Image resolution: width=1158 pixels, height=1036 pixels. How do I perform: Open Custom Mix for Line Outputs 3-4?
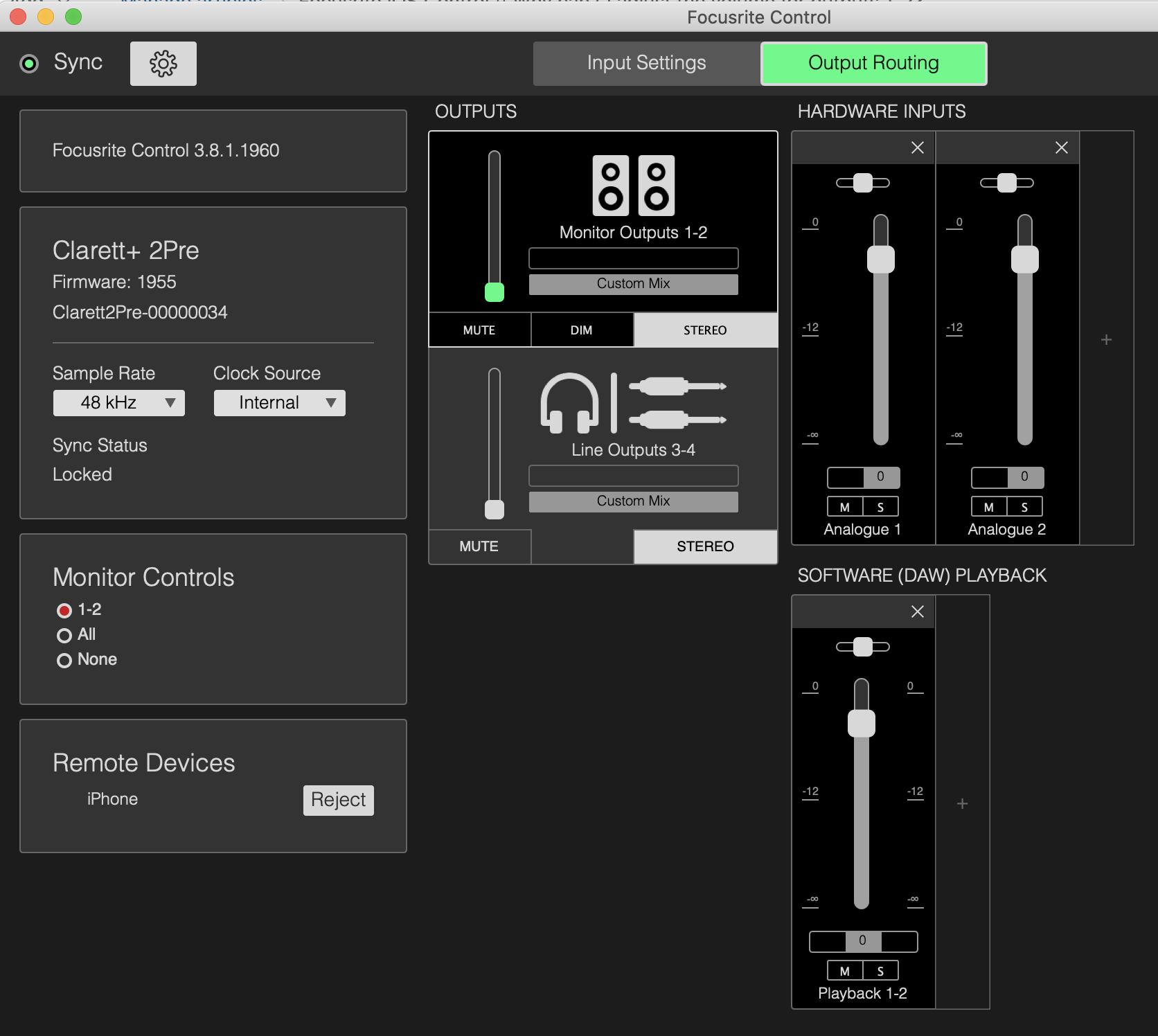pyautogui.click(x=632, y=501)
